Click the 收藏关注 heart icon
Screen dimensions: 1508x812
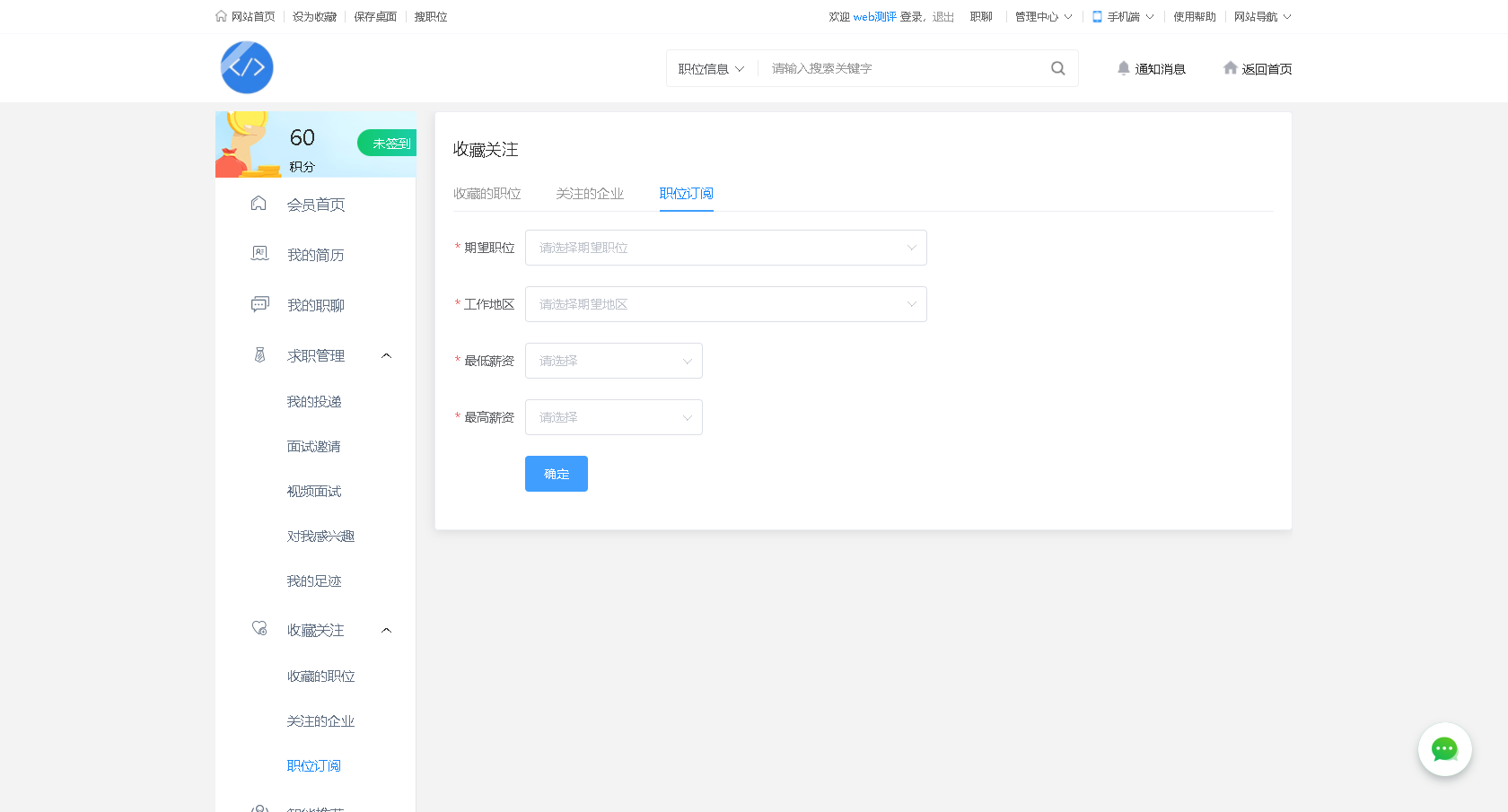259,629
